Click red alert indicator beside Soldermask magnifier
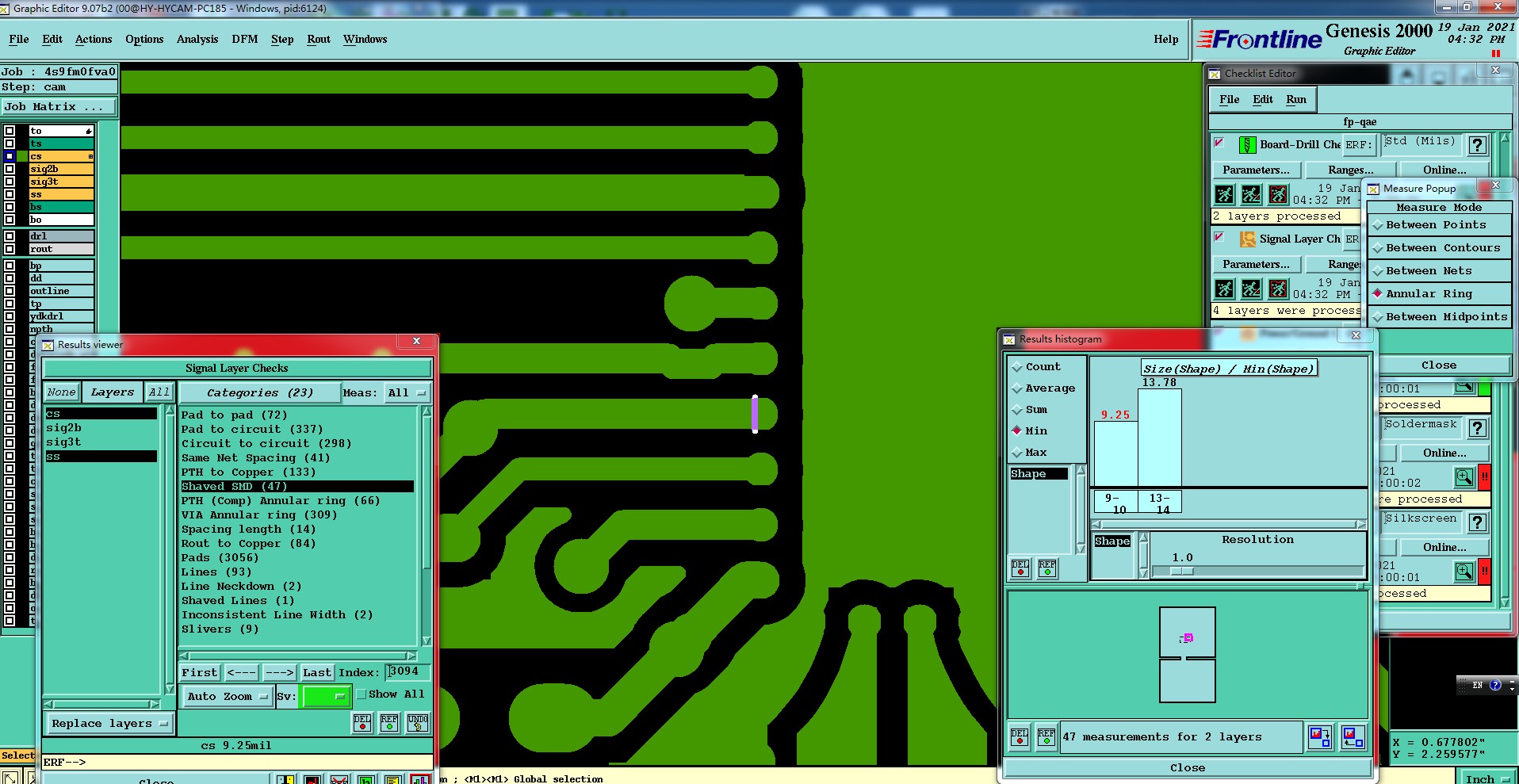 point(1485,477)
